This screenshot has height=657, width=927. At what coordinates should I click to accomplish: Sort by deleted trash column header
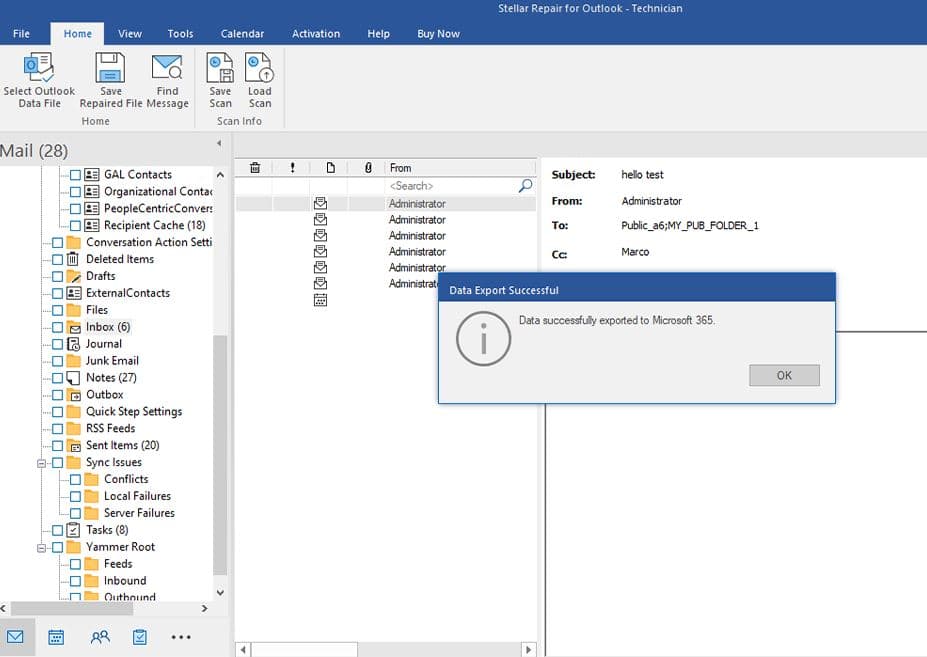[x=255, y=168]
